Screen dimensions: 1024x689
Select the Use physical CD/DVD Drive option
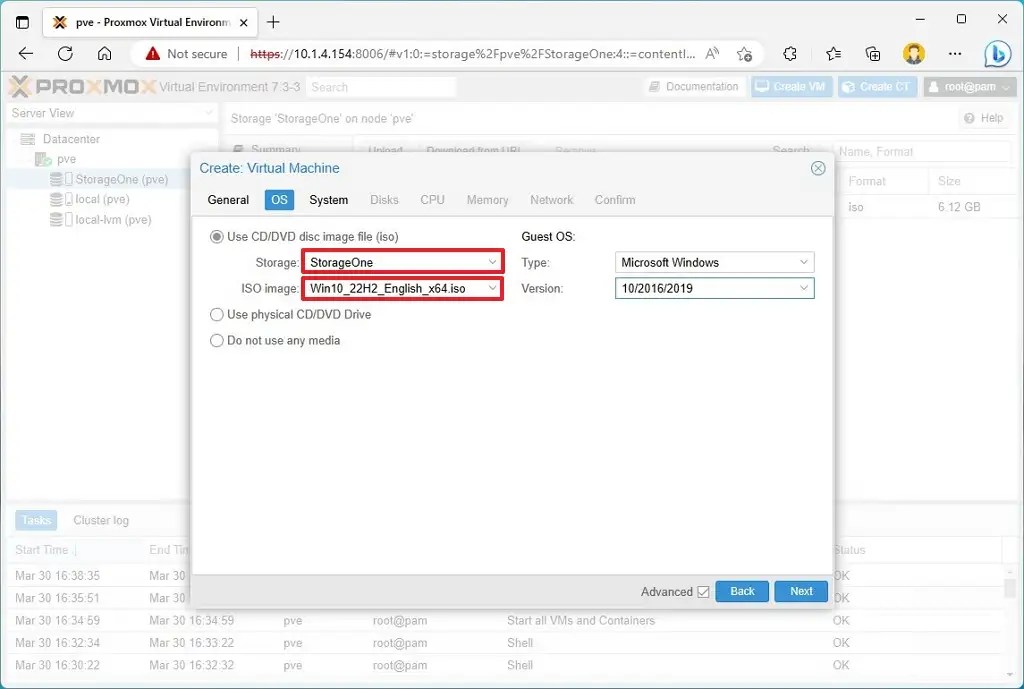tap(216, 314)
